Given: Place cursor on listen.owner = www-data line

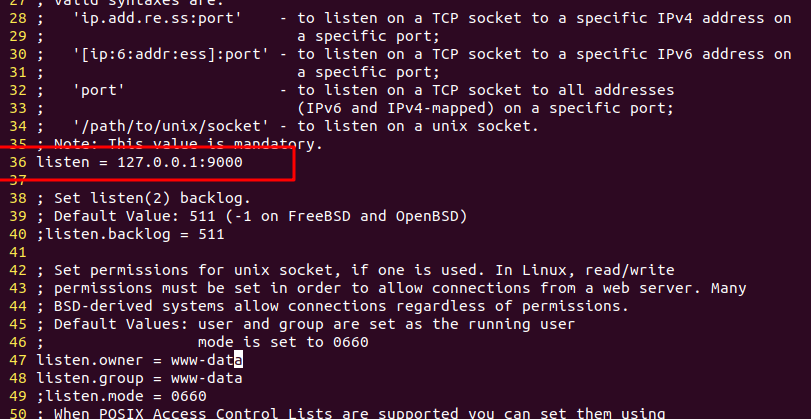Looking at the screenshot, I should (x=140, y=360).
